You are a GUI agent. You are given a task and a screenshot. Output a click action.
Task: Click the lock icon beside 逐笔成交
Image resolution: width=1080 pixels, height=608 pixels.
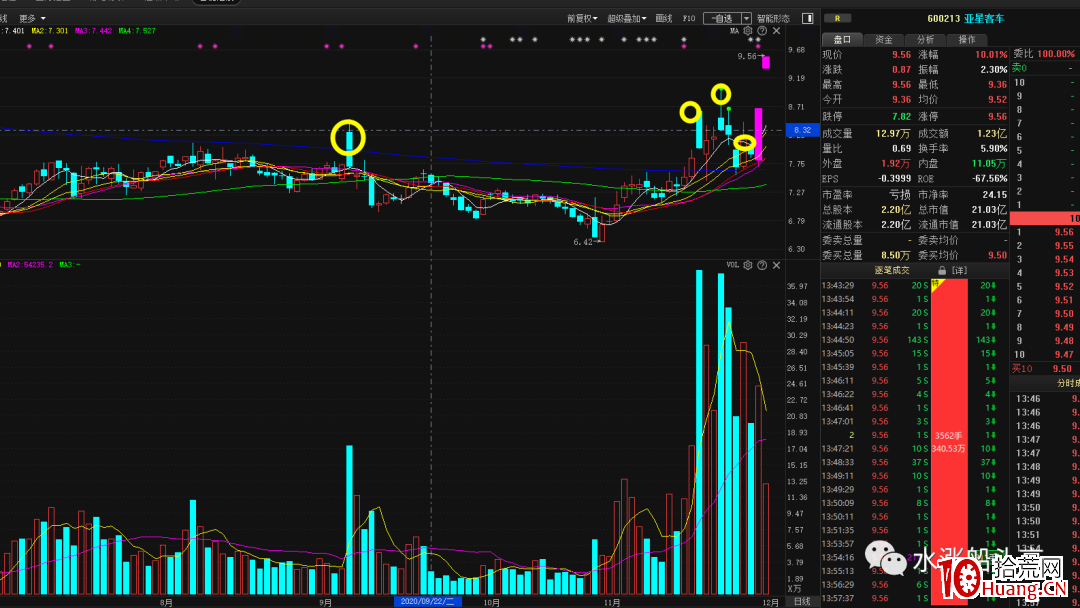[x=942, y=271]
